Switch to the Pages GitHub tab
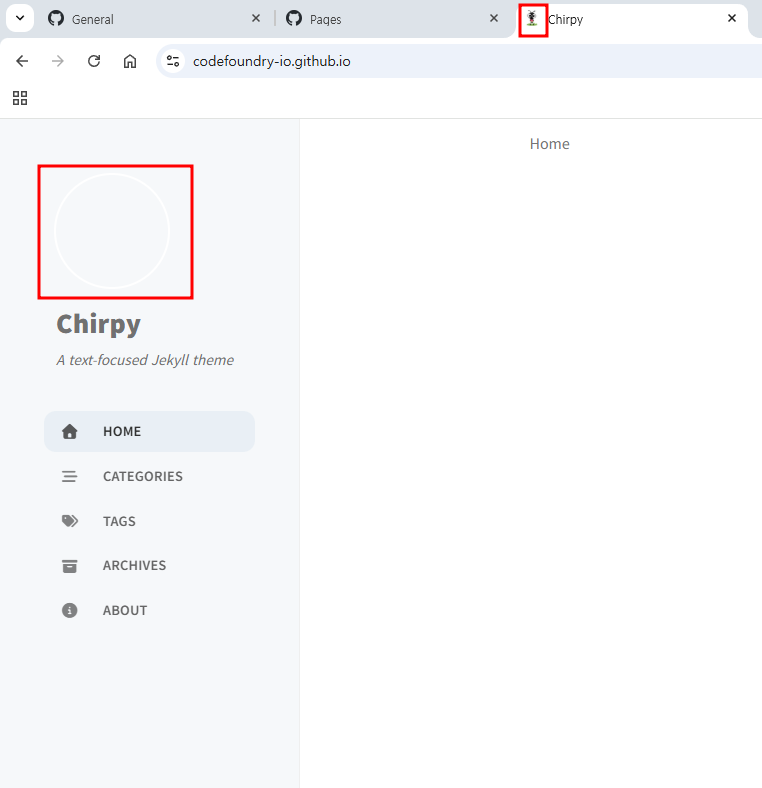The width and height of the screenshot is (762, 788). click(393, 19)
